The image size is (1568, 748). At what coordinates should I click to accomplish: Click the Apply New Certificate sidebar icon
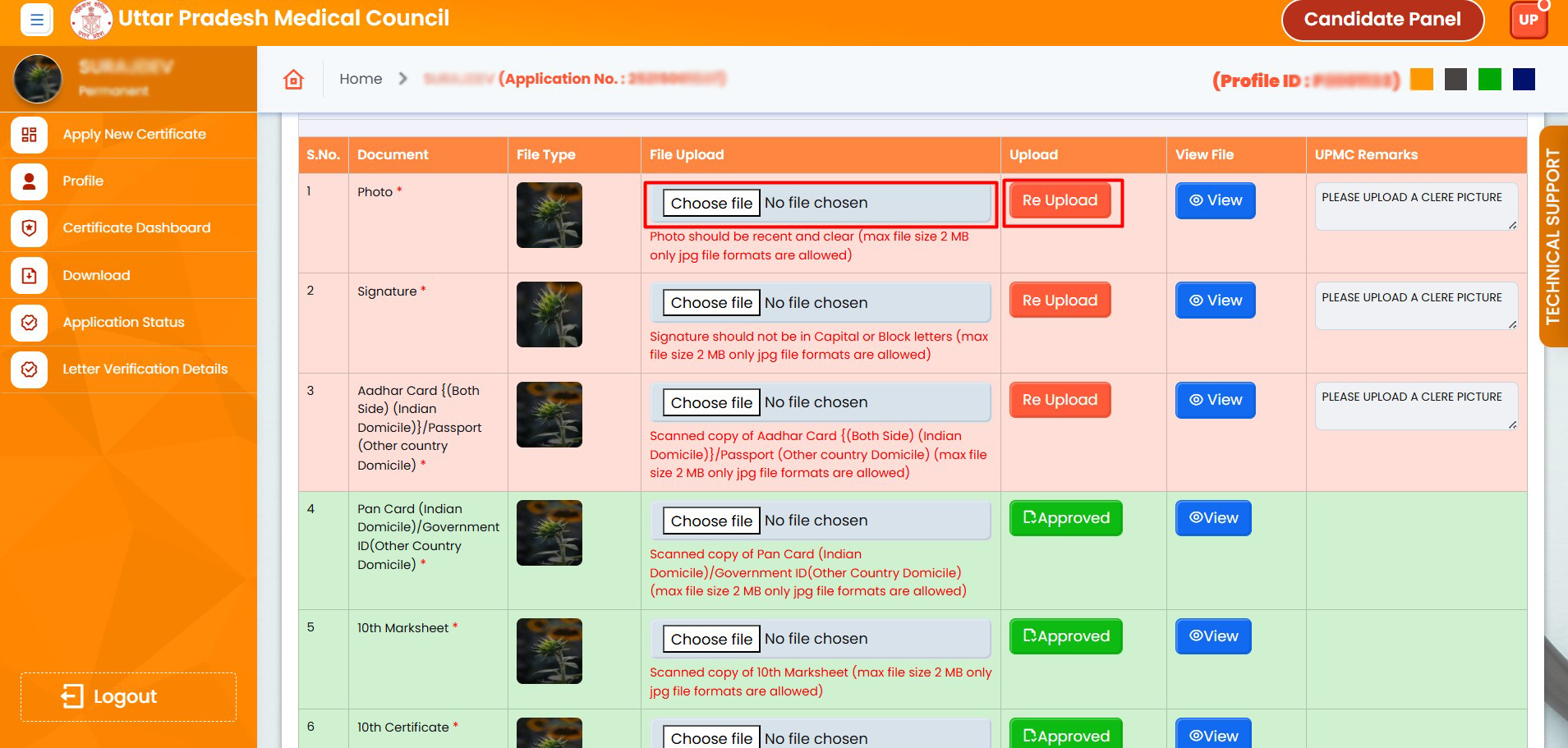coord(29,135)
